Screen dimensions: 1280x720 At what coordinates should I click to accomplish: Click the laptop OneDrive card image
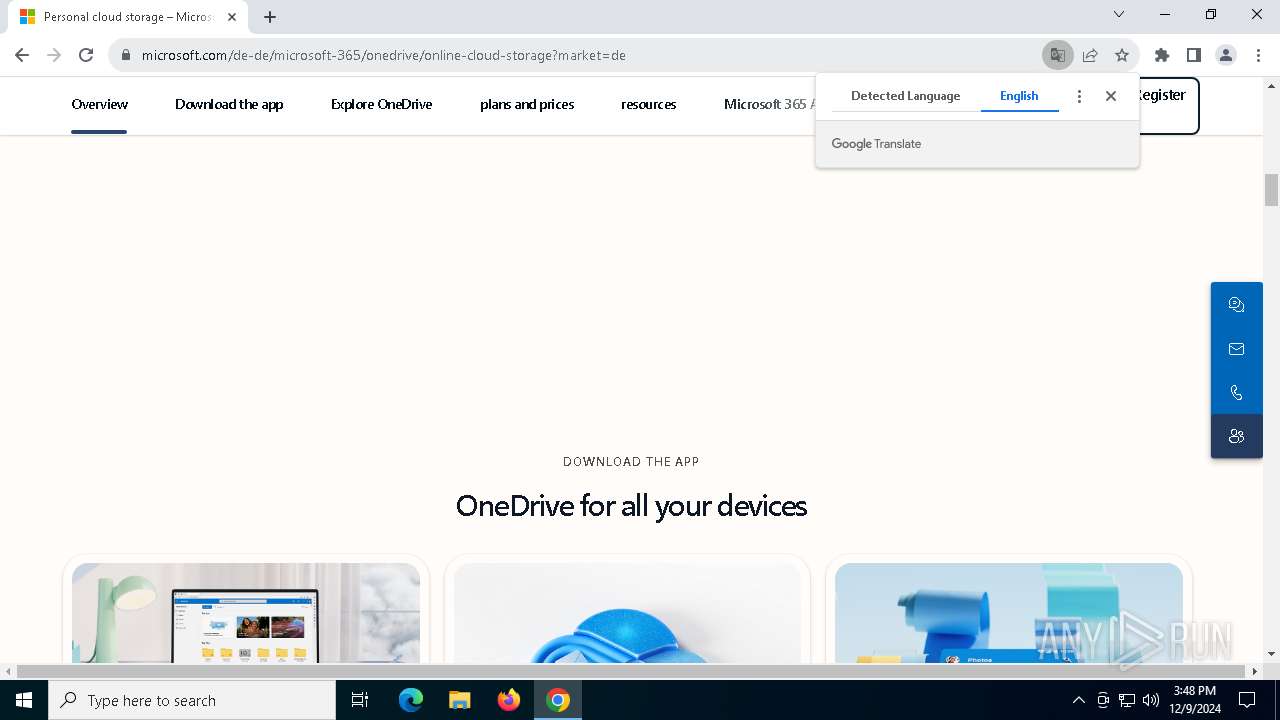(246, 612)
